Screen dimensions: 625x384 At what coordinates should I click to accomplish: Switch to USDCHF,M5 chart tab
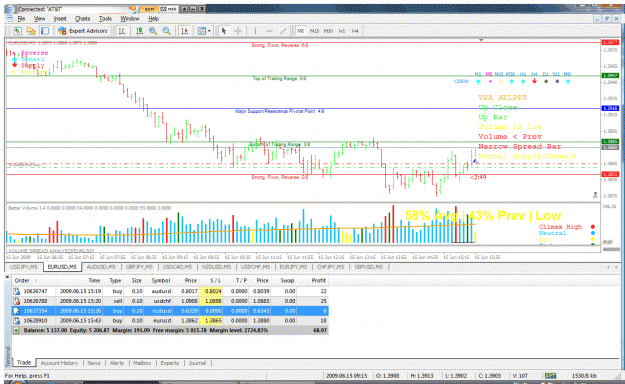[255, 267]
